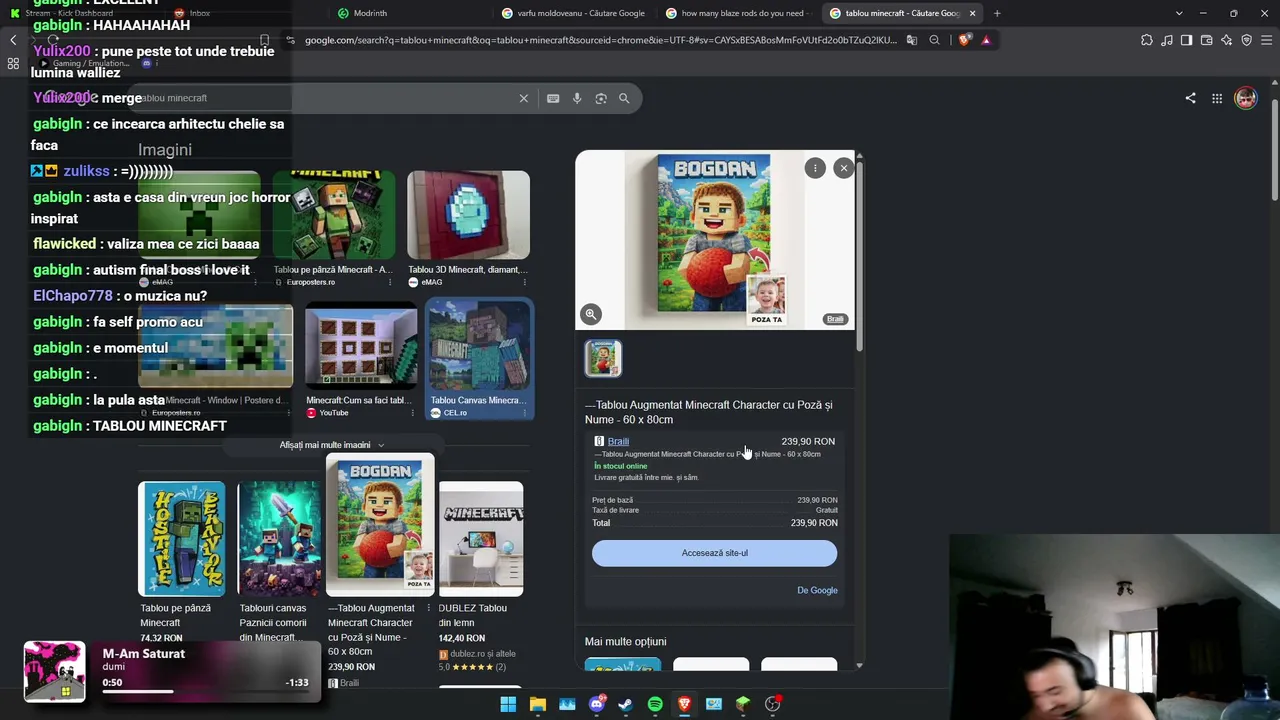This screenshot has height=720, width=1280.
Task: Open the on-screen keyboard input tool
Action: [x=553, y=98]
